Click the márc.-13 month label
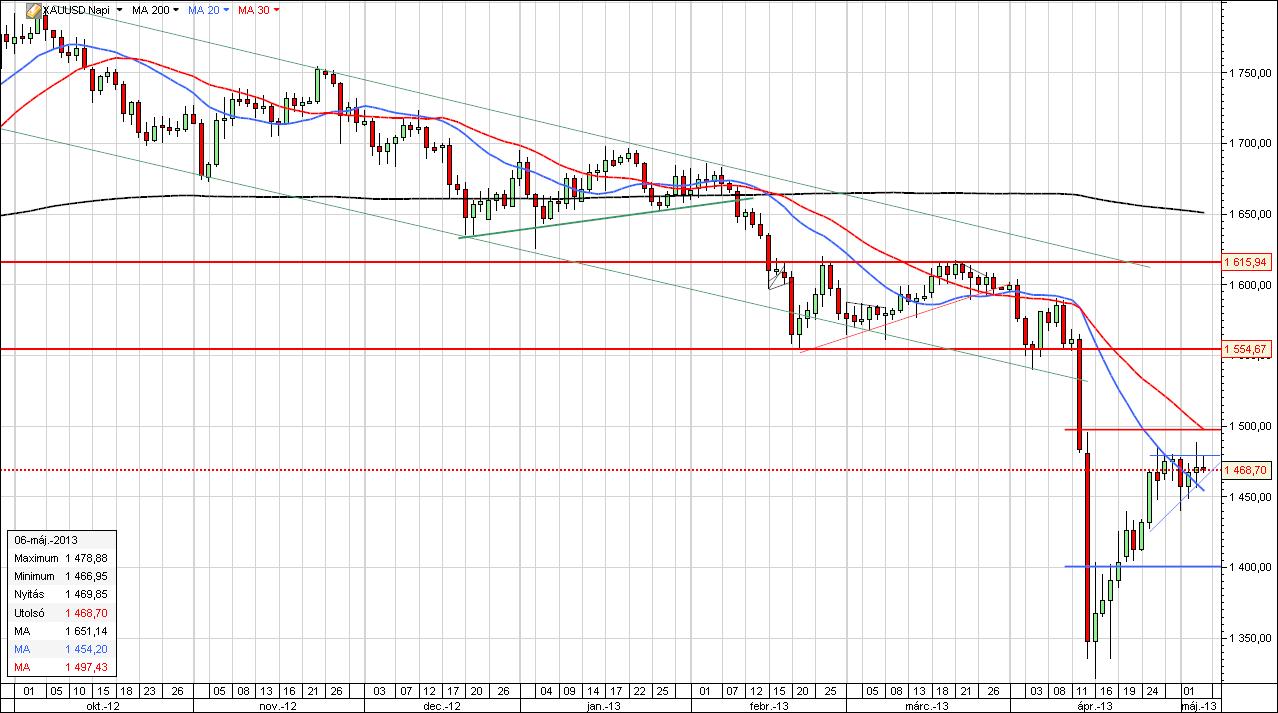Viewport: 1278px width, 713px height. click(929, 706)
